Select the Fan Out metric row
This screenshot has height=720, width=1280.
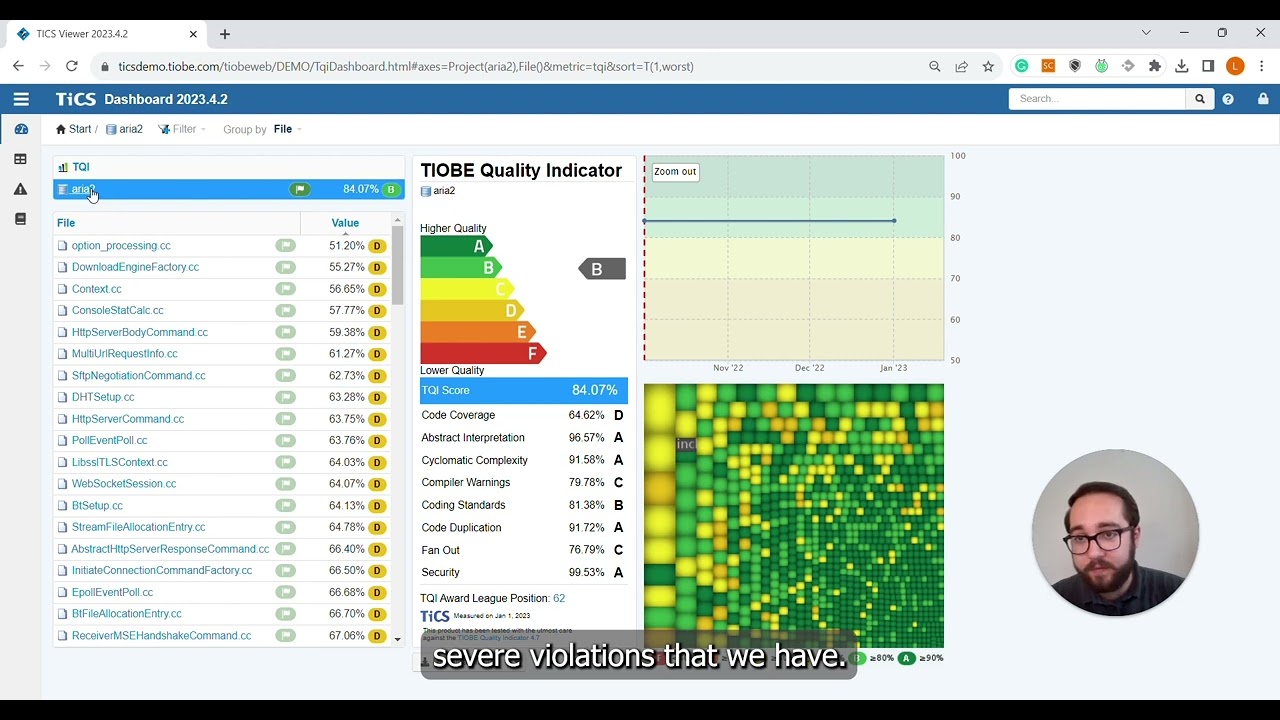pyautogui.click(x=524, y=550)
